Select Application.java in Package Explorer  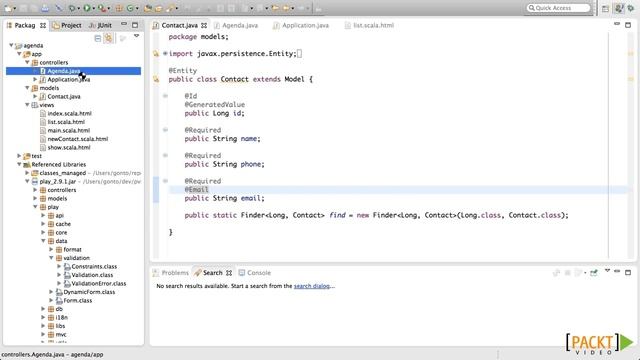click(69, 80)
